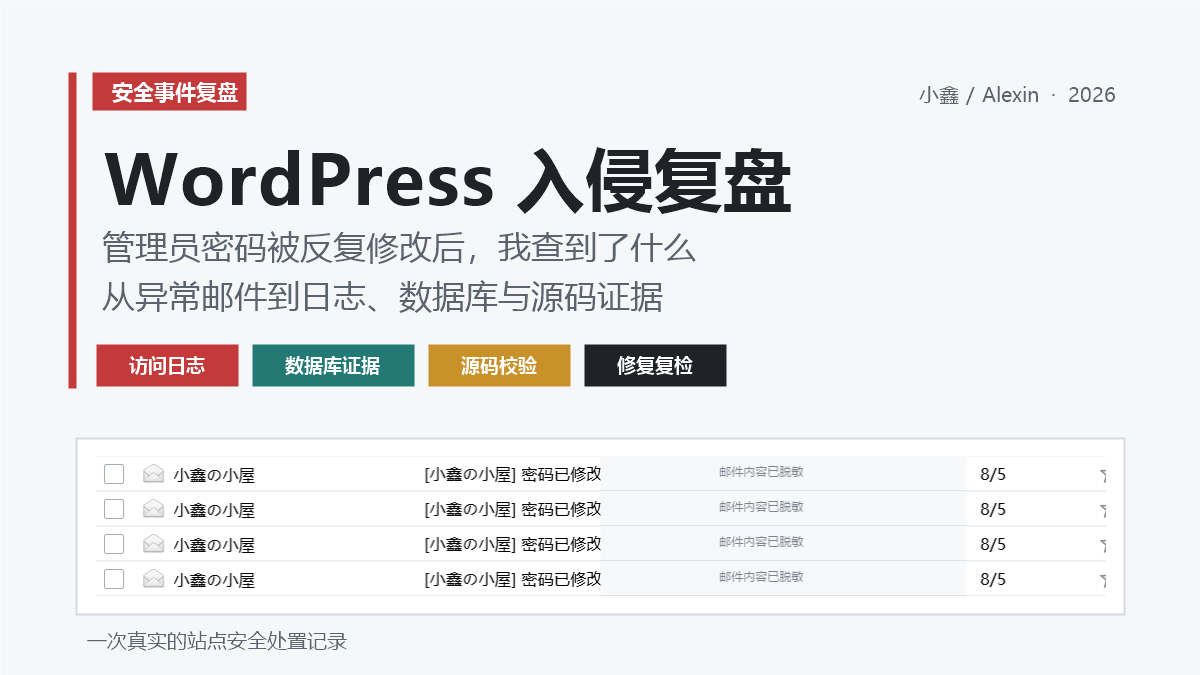Tick the checkbox of the last email row
This screenshot has height=675, width=1200.
pos(114,579)
